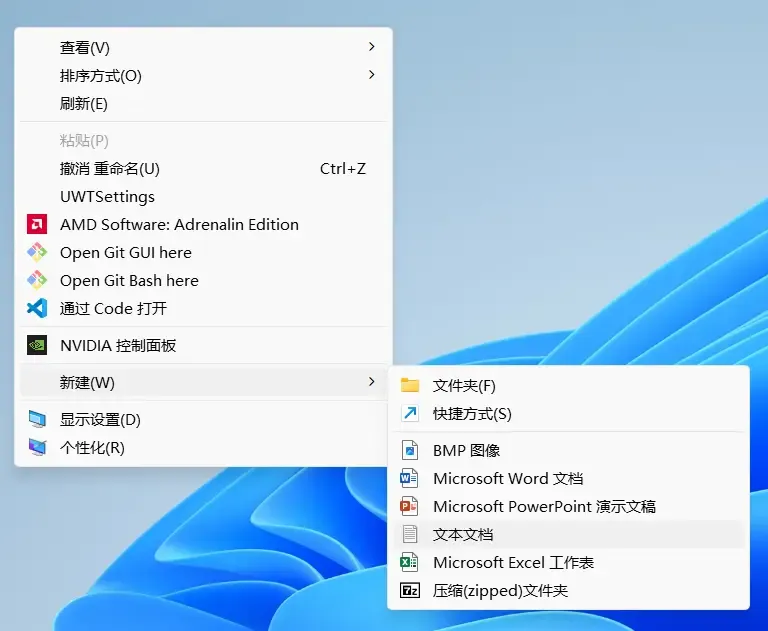The image size is (768, 631).
Task: Choose 通过 Code 打开 entry
Action: click(x=203, y=308)
